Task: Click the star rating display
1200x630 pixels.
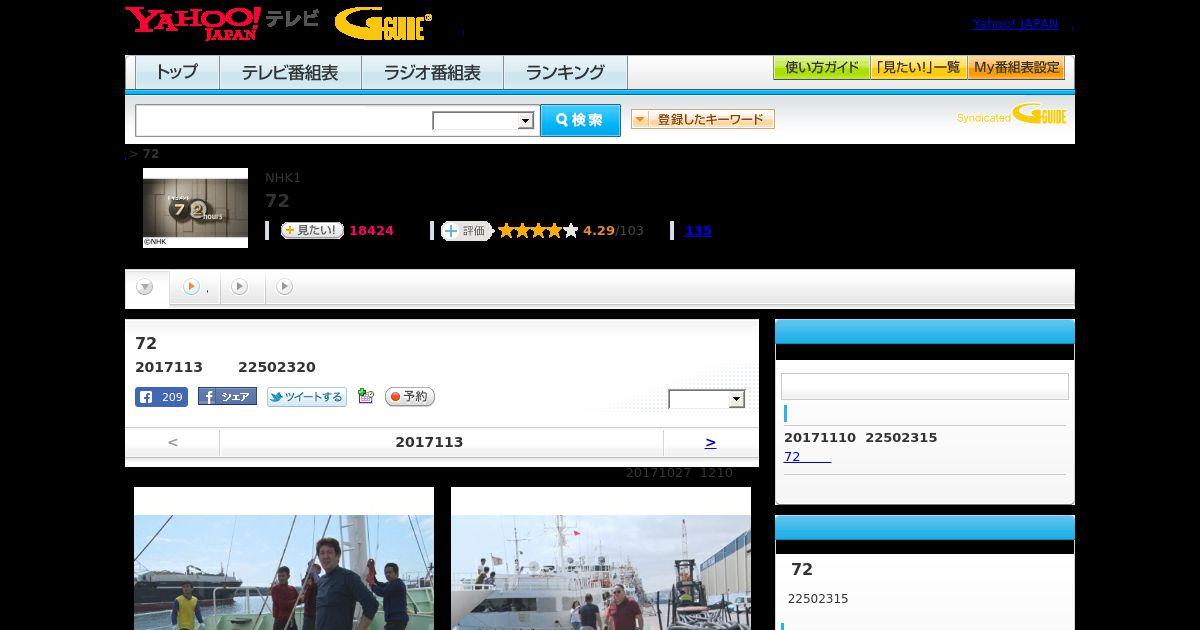Action: point(538,231)
